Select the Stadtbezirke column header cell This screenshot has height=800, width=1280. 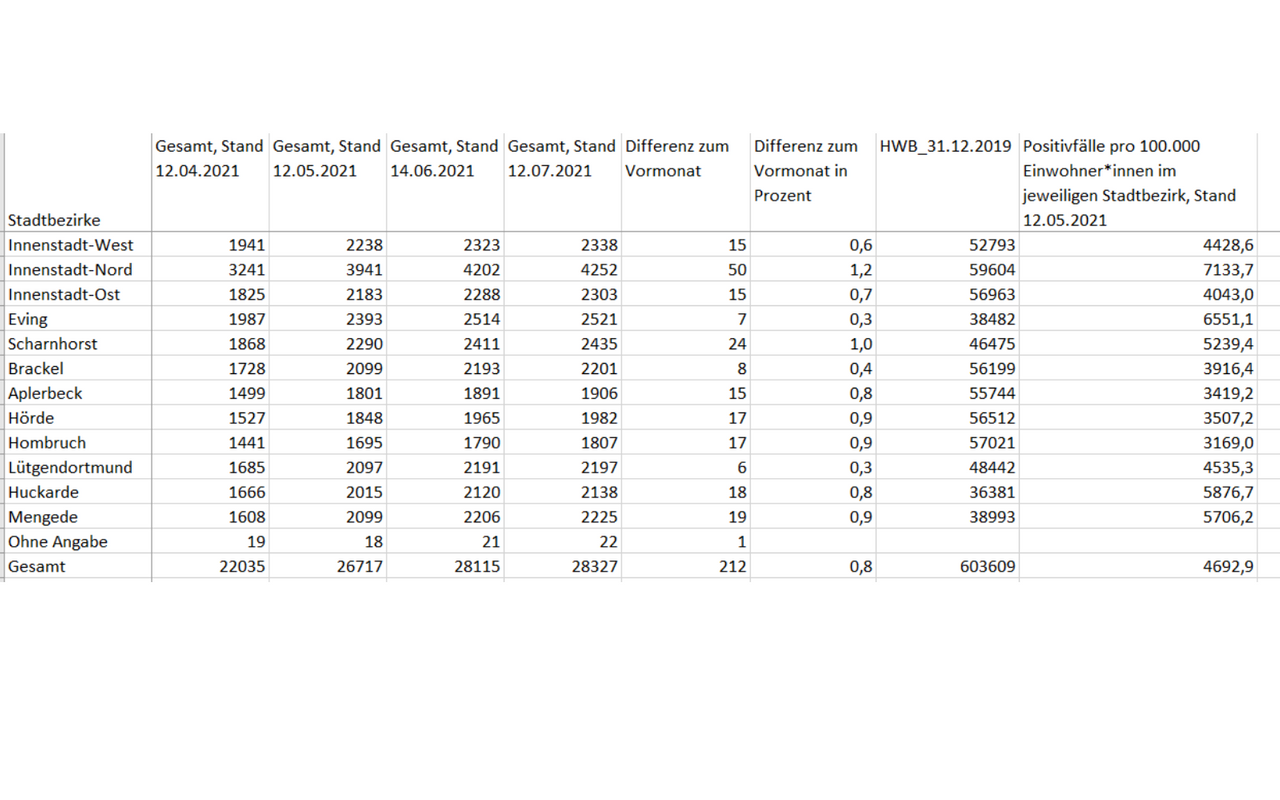[x=54, y=220]
